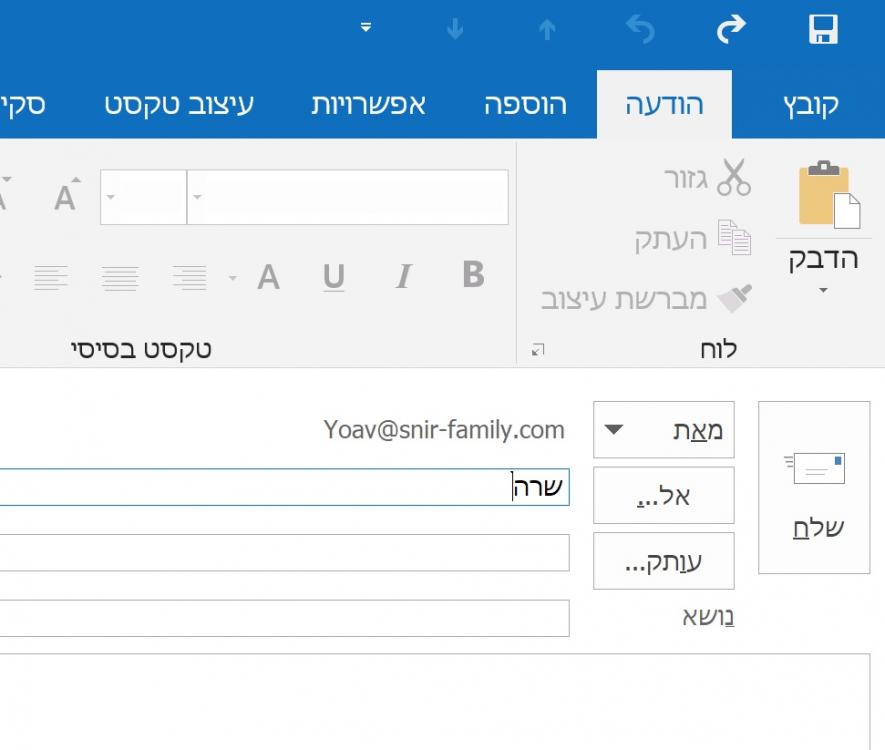Click the שלח (Send) button
The height and width of the screenshot is (750, 885).
pyautogui.click(x=814, y=488)
